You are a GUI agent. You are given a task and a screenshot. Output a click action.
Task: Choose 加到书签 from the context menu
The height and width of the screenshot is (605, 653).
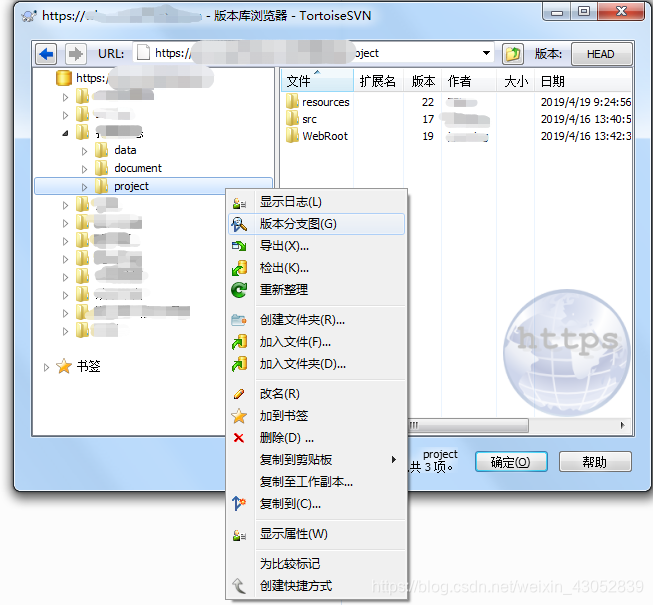pos(317,416)
